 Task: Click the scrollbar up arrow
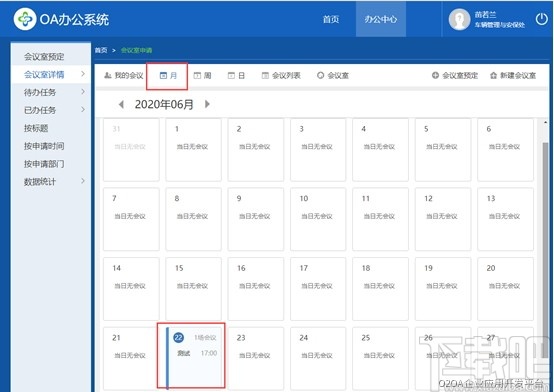546,122
